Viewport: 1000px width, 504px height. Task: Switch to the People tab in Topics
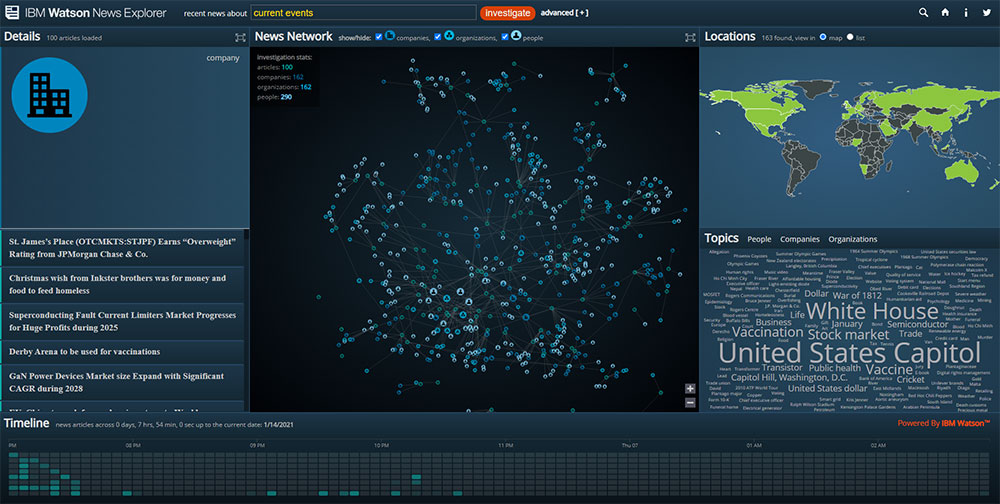click(x=759, y=239)
